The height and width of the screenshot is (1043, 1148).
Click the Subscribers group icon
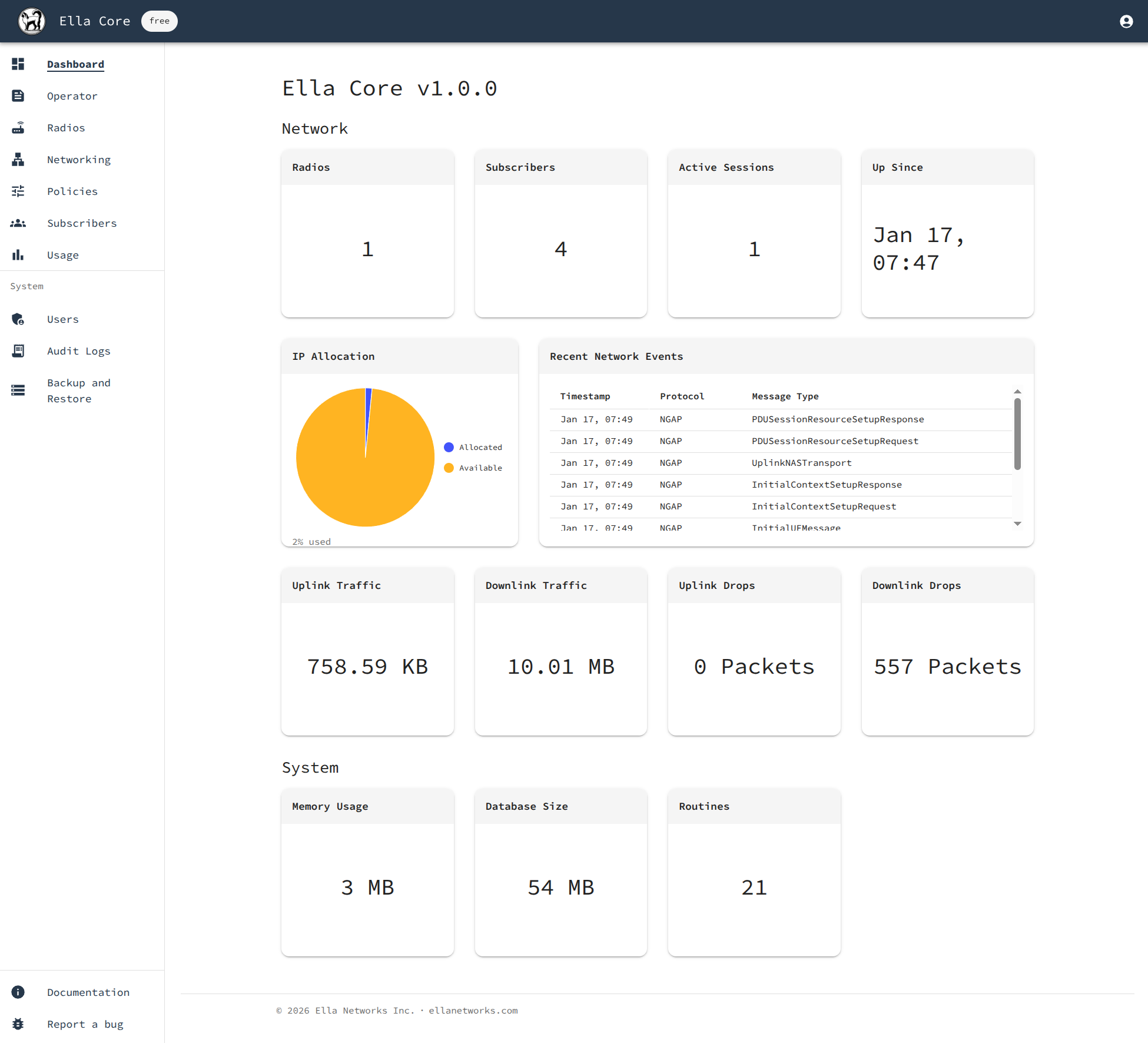pos(18,223)
